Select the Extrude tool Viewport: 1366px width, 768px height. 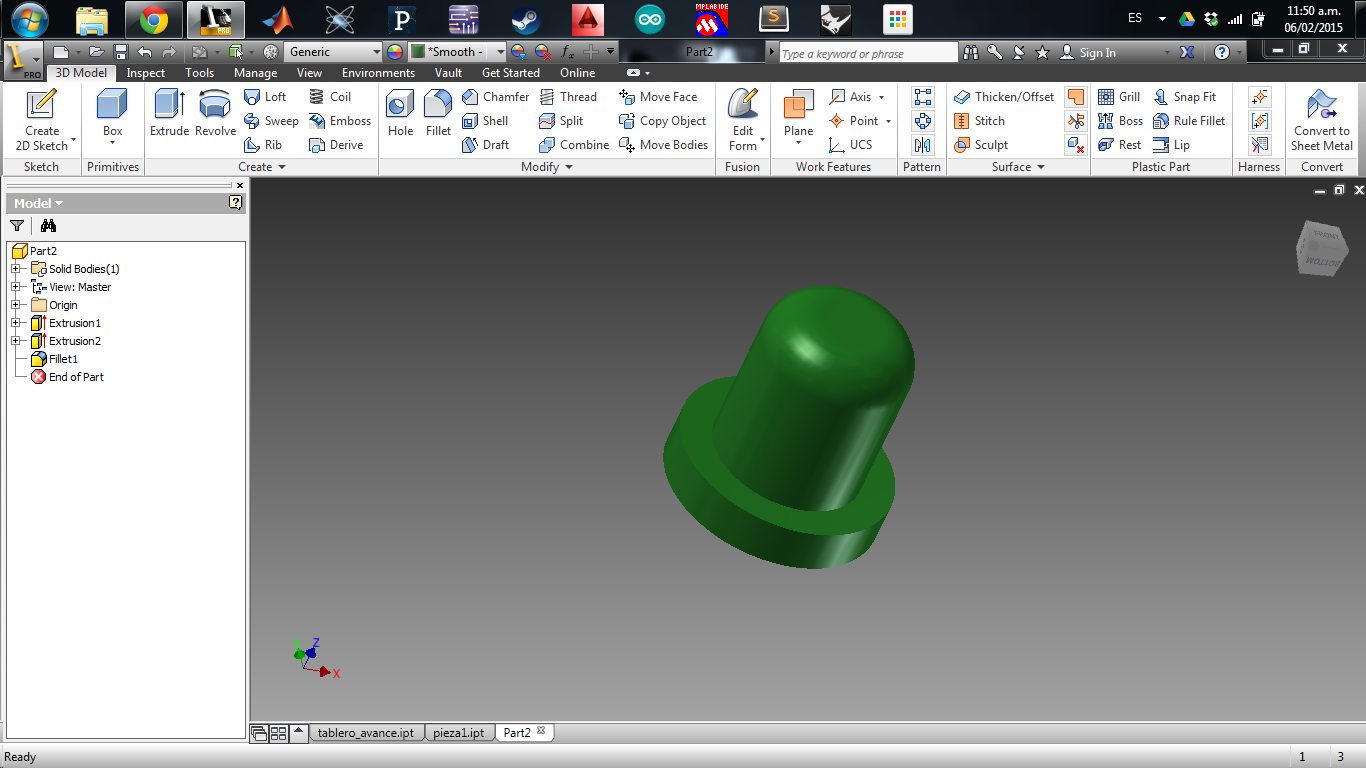169,113
